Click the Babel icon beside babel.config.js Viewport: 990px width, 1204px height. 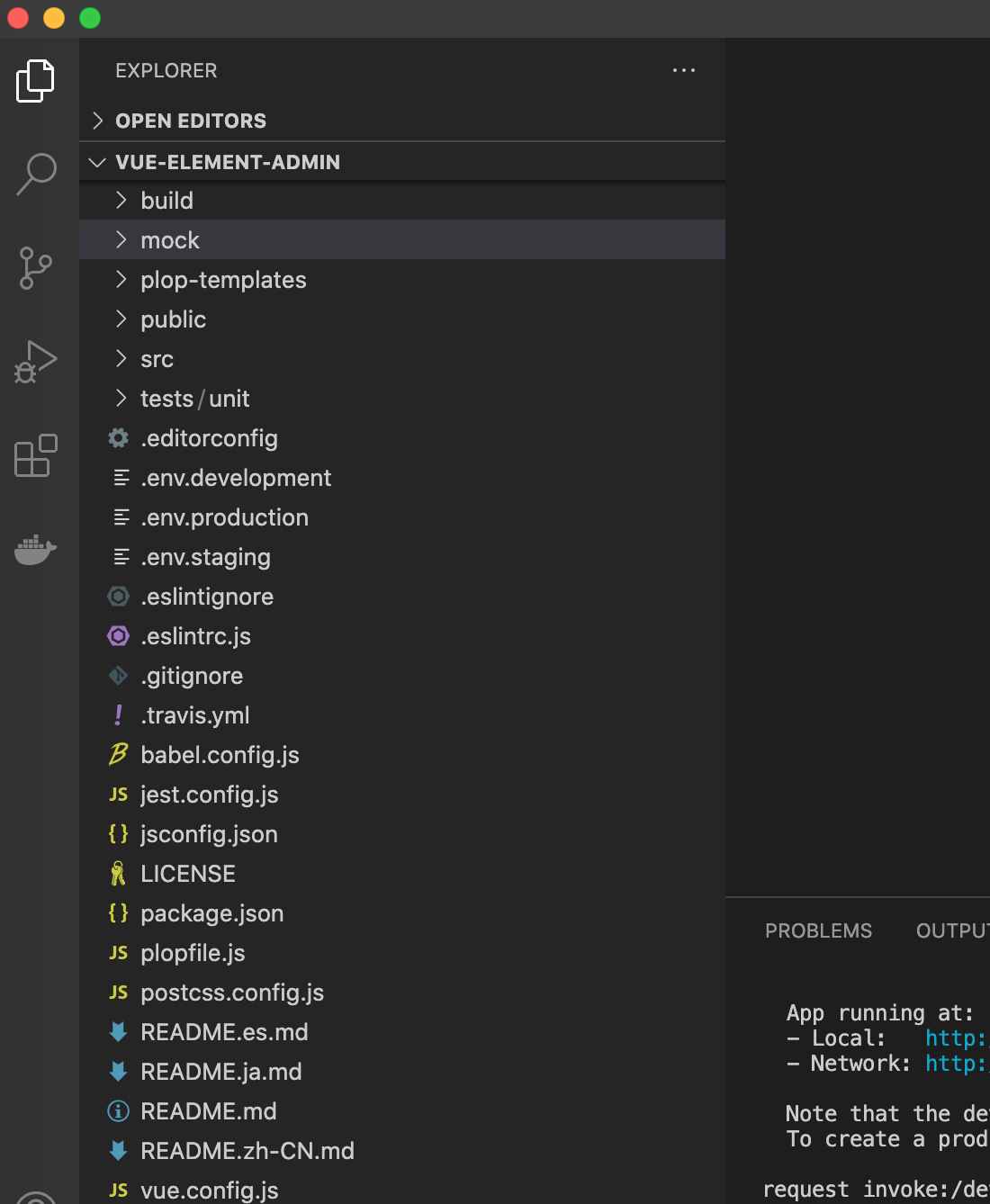point(119,754)
